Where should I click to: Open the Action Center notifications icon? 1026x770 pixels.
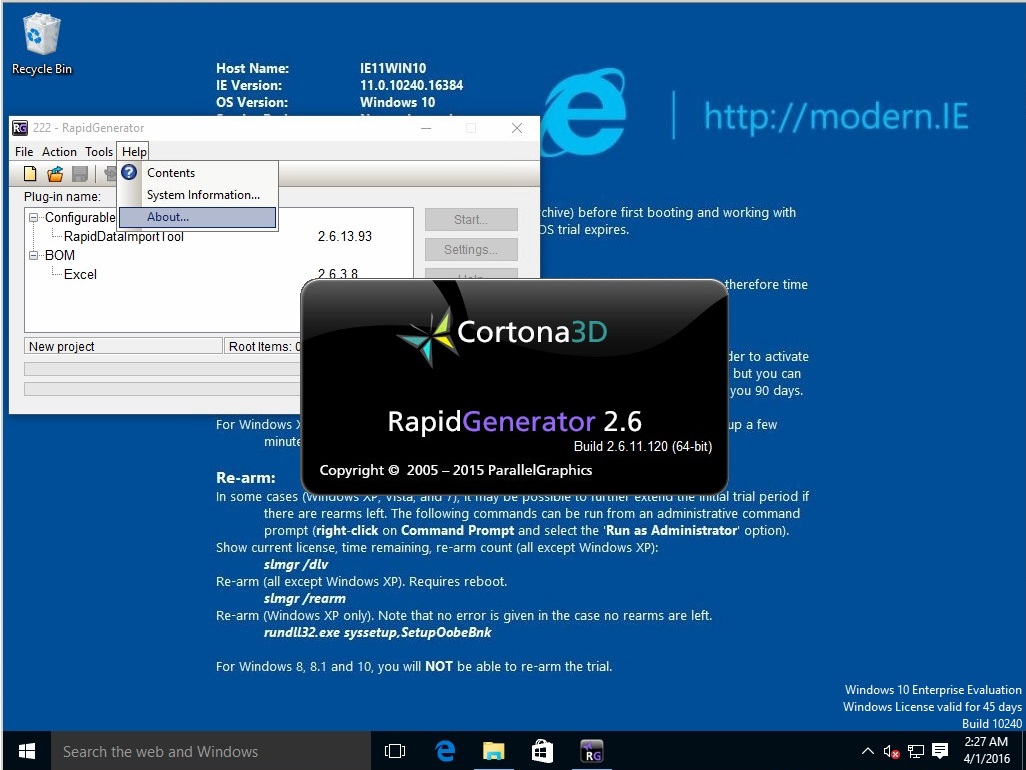[940, 751]
